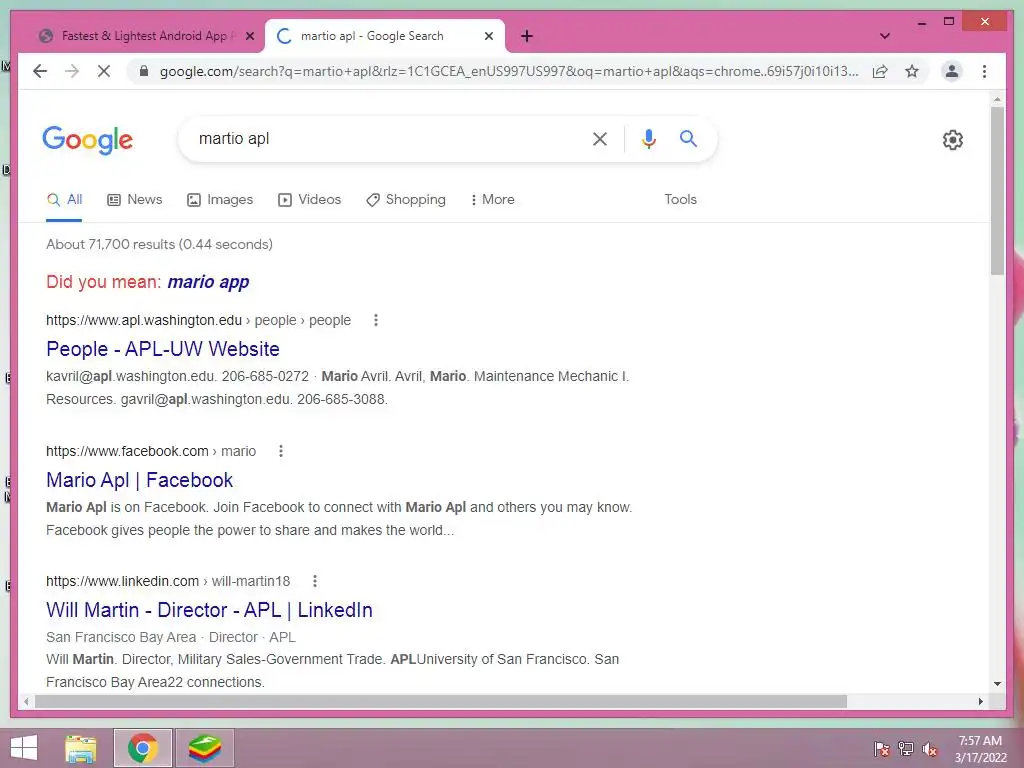Click the horizontal scrollbar thumb
The image size is (1024, 768).
click(x=441, y=701)
